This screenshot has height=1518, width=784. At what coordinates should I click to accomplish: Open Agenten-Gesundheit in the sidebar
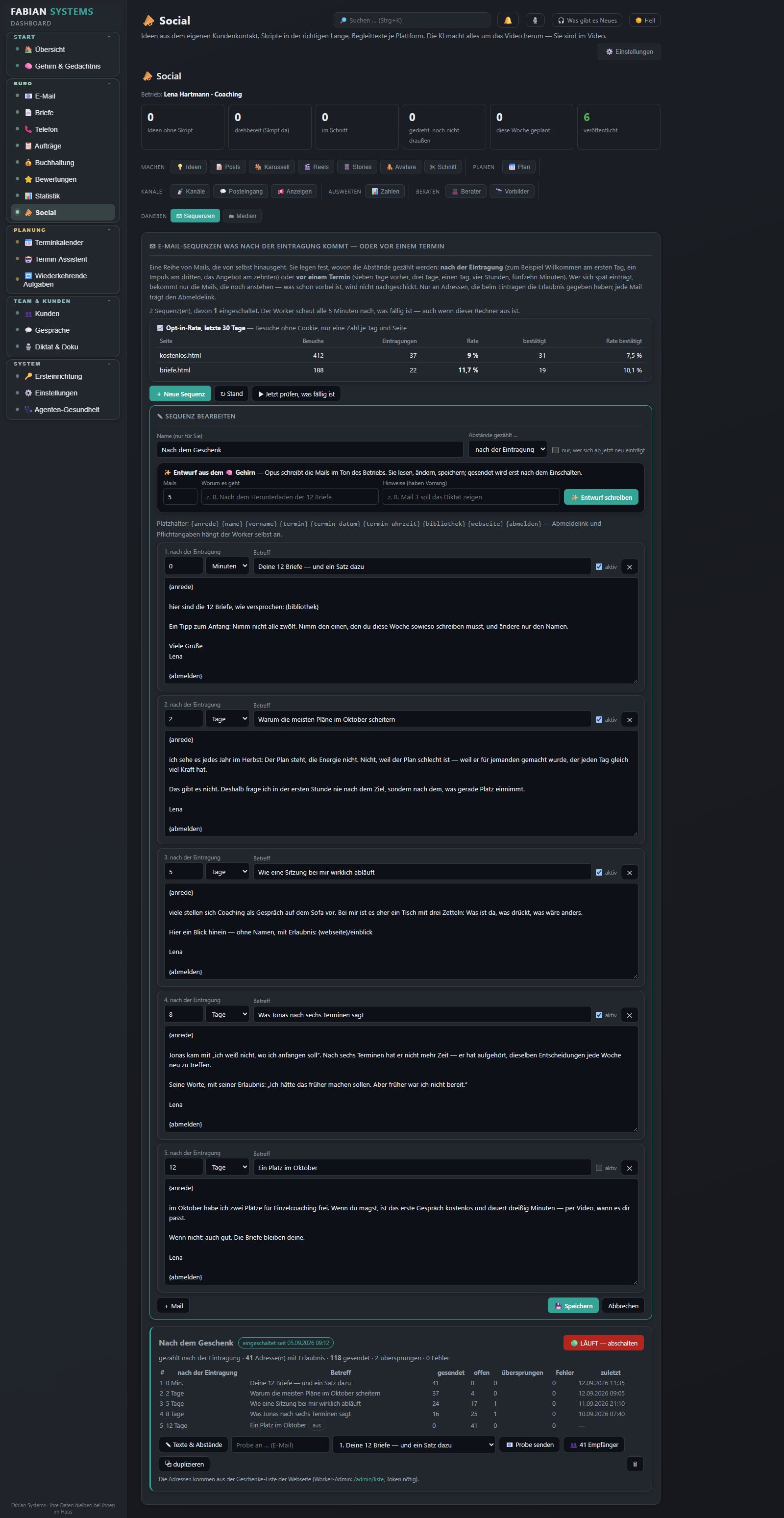(x=63, y=410)
